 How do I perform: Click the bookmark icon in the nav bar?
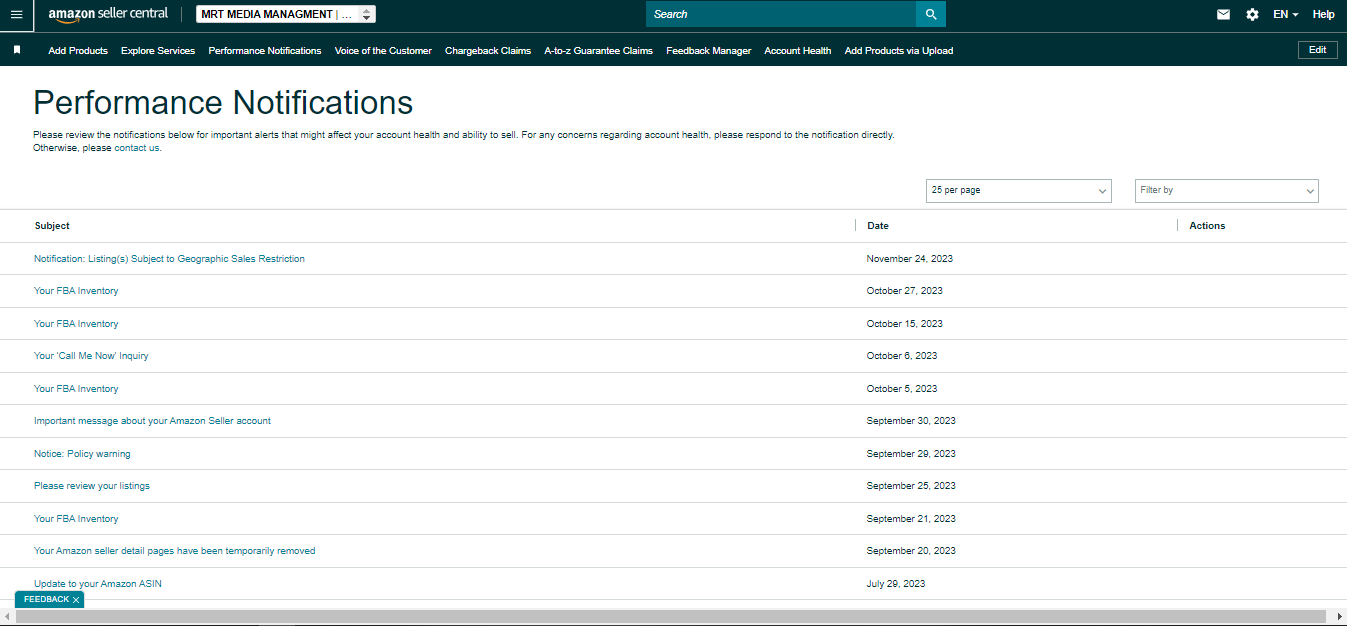click(x=17, y=50)
